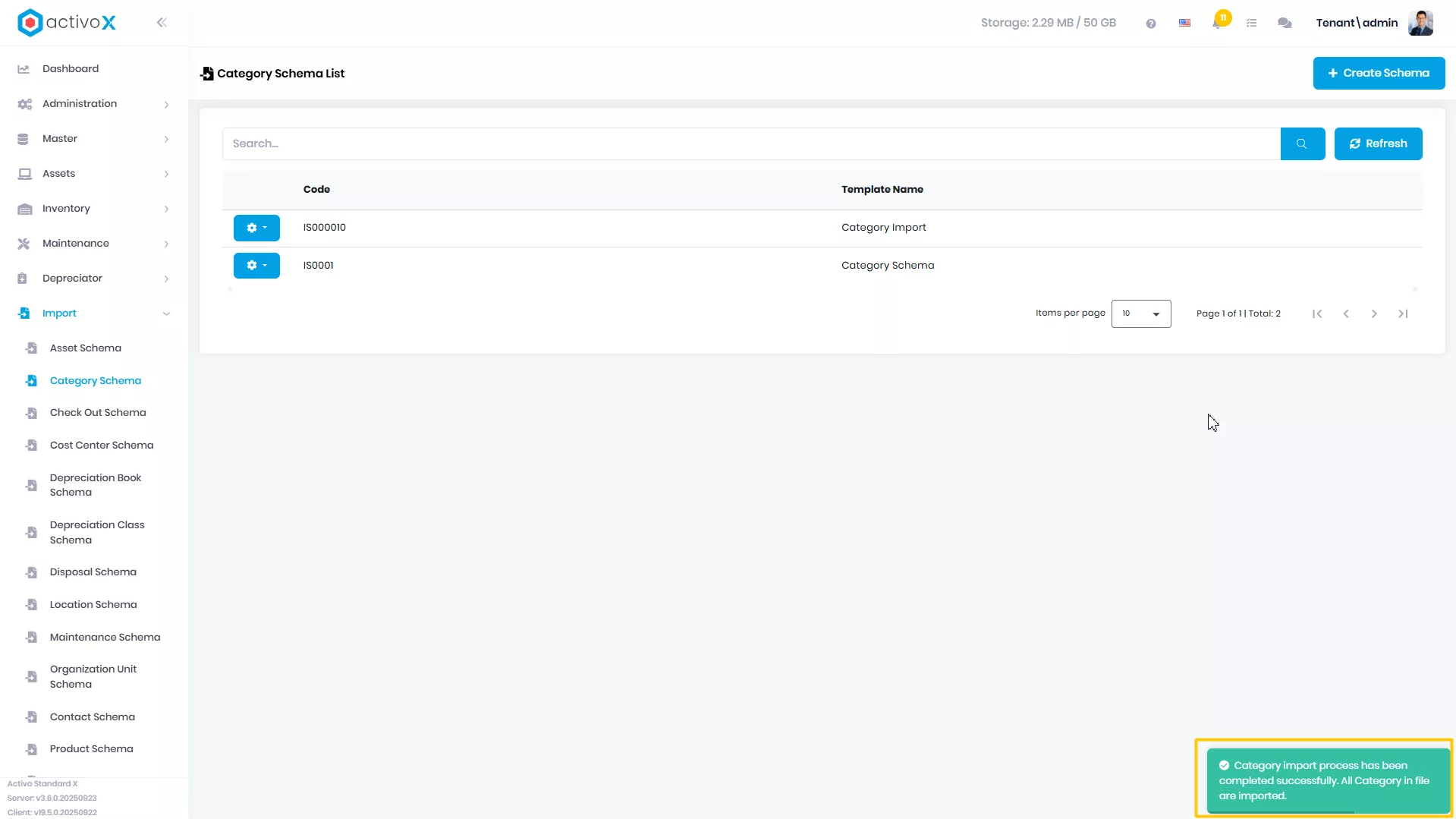This screenshot has height=819, width=1456.
Task: Focus the Search input field
Action: pyautogui.click(x=751, y=143)
